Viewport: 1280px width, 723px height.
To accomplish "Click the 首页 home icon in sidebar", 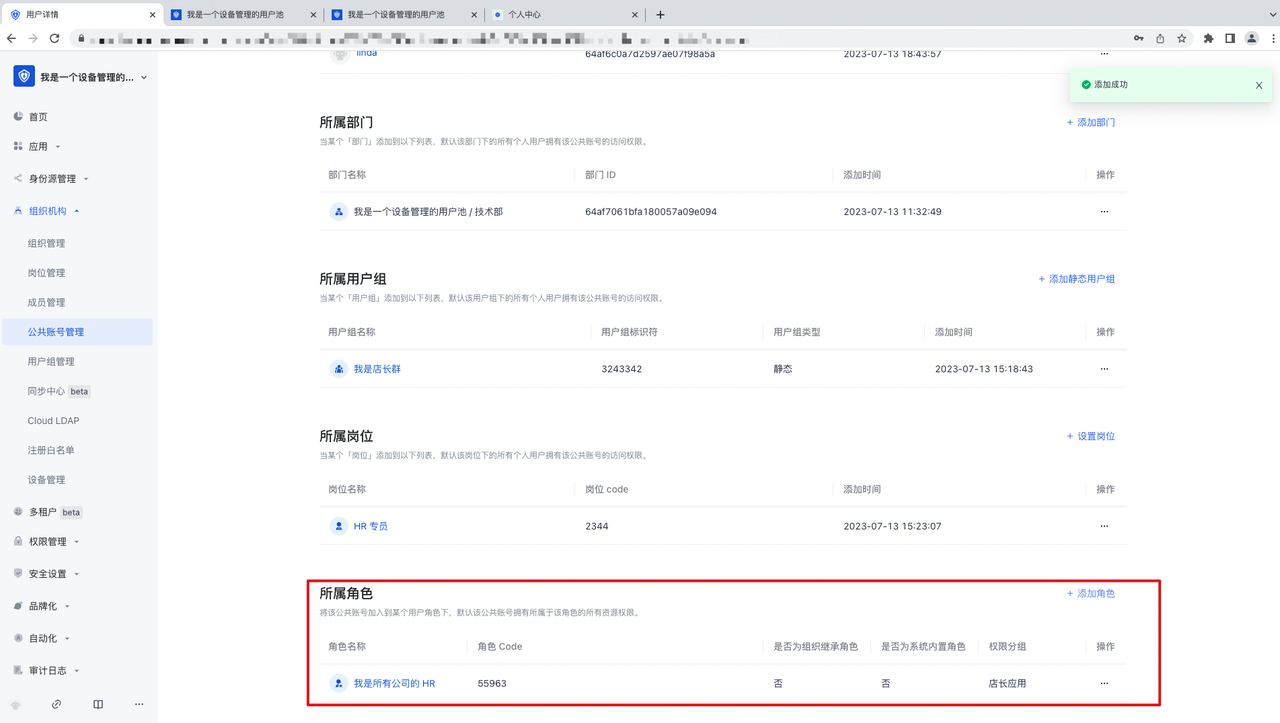I will pos(18,117).
